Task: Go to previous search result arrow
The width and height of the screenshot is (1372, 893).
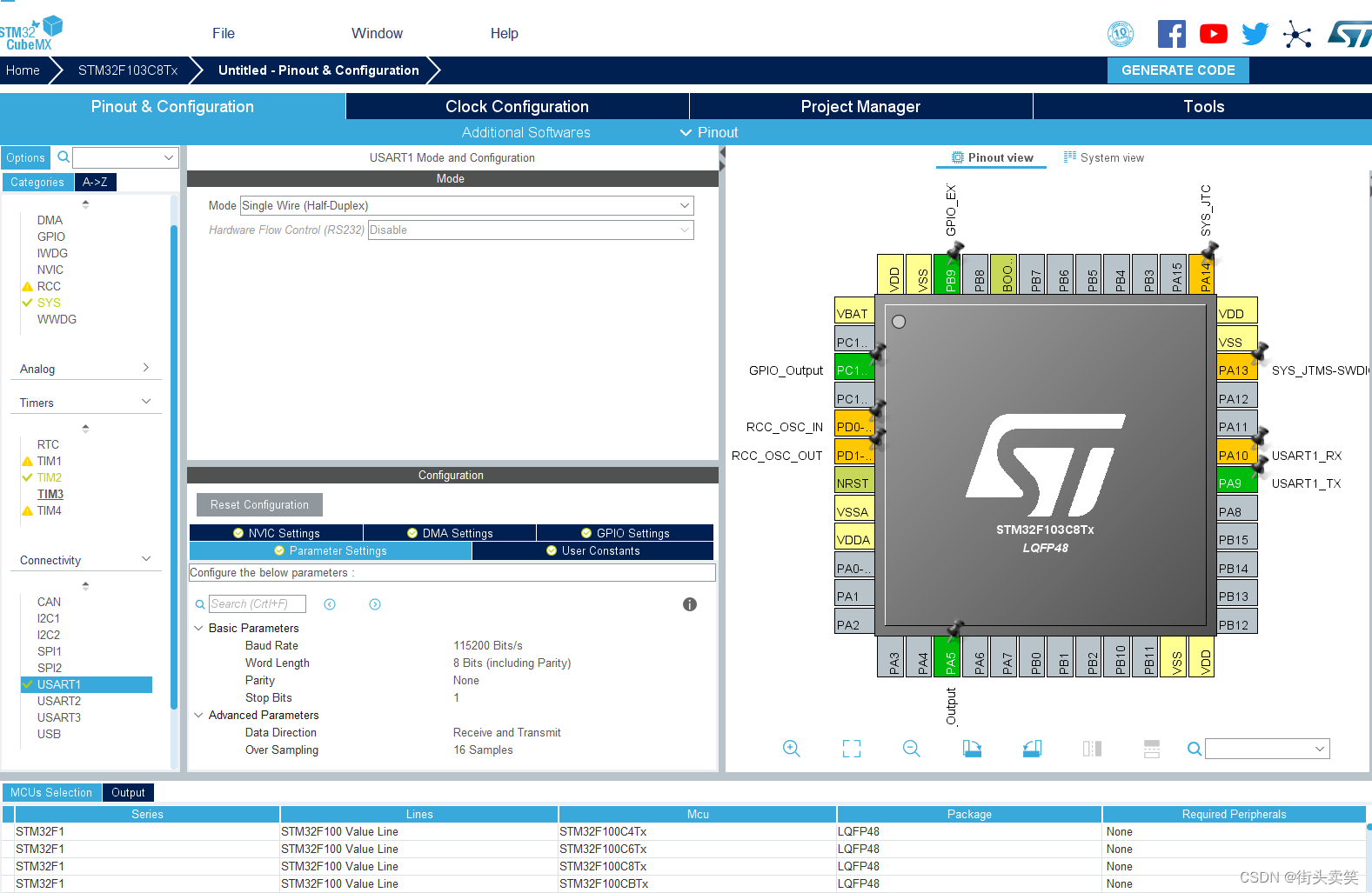Action: pyautogui.click(x=330, y=604)
